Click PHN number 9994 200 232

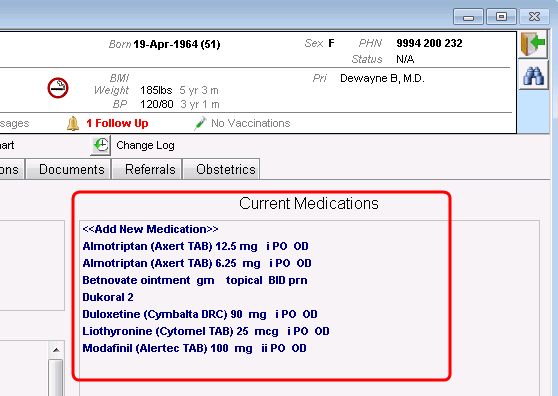pos(429,43)
